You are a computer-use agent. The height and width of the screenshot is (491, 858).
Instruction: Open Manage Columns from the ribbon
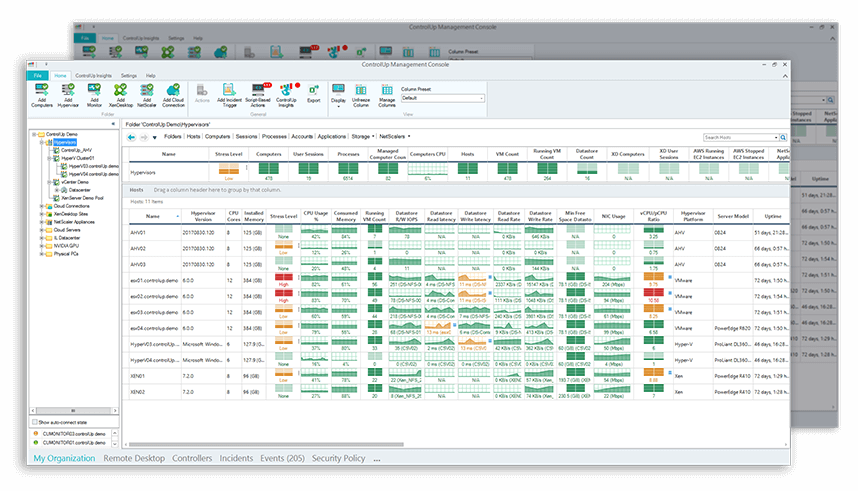[387, 95]
